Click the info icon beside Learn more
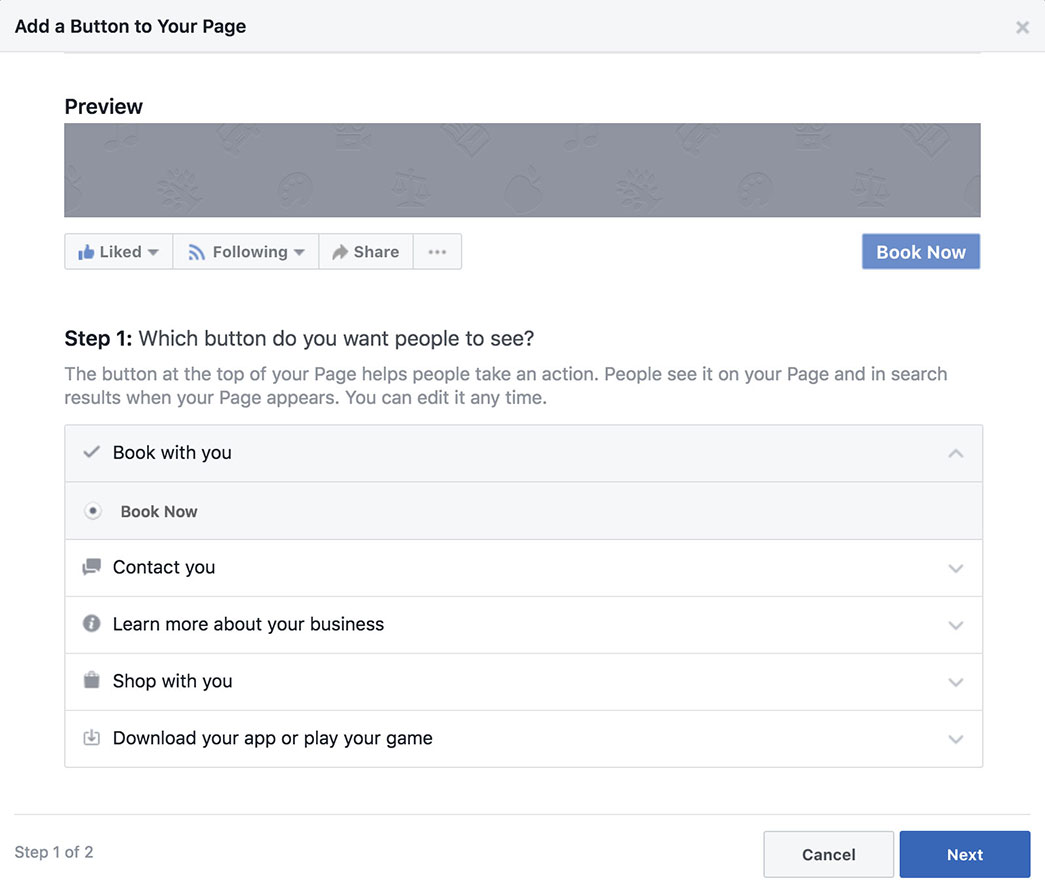Image resolution: width=1045 pixels, height=893 pixels. (92, 624)
